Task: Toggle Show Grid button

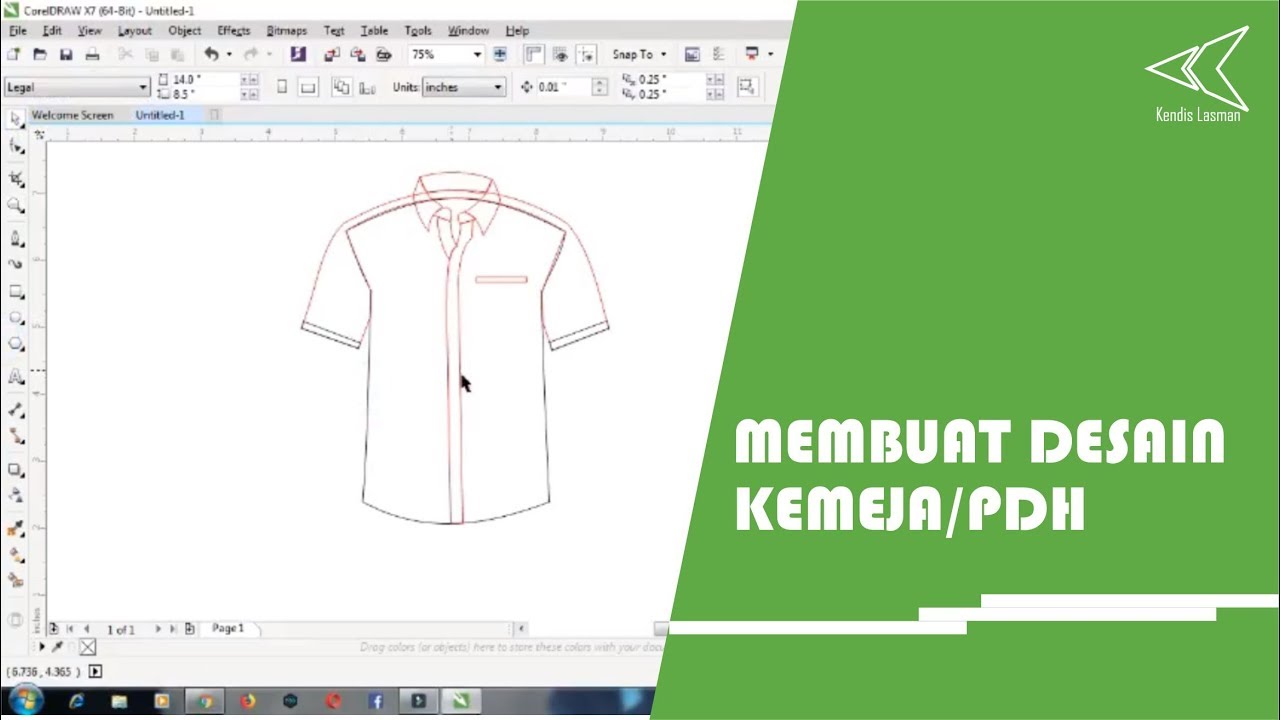Action: 560,54
